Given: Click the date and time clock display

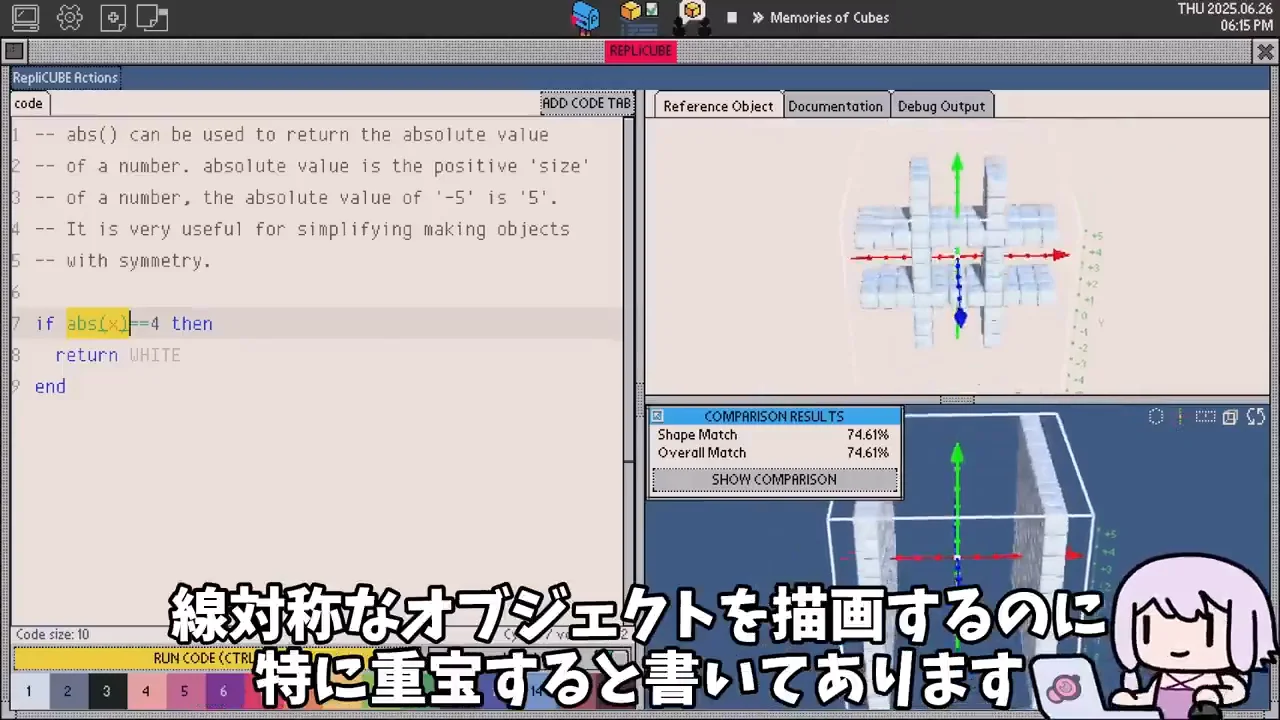Looking at the screenshot, I should point(1225,17).
